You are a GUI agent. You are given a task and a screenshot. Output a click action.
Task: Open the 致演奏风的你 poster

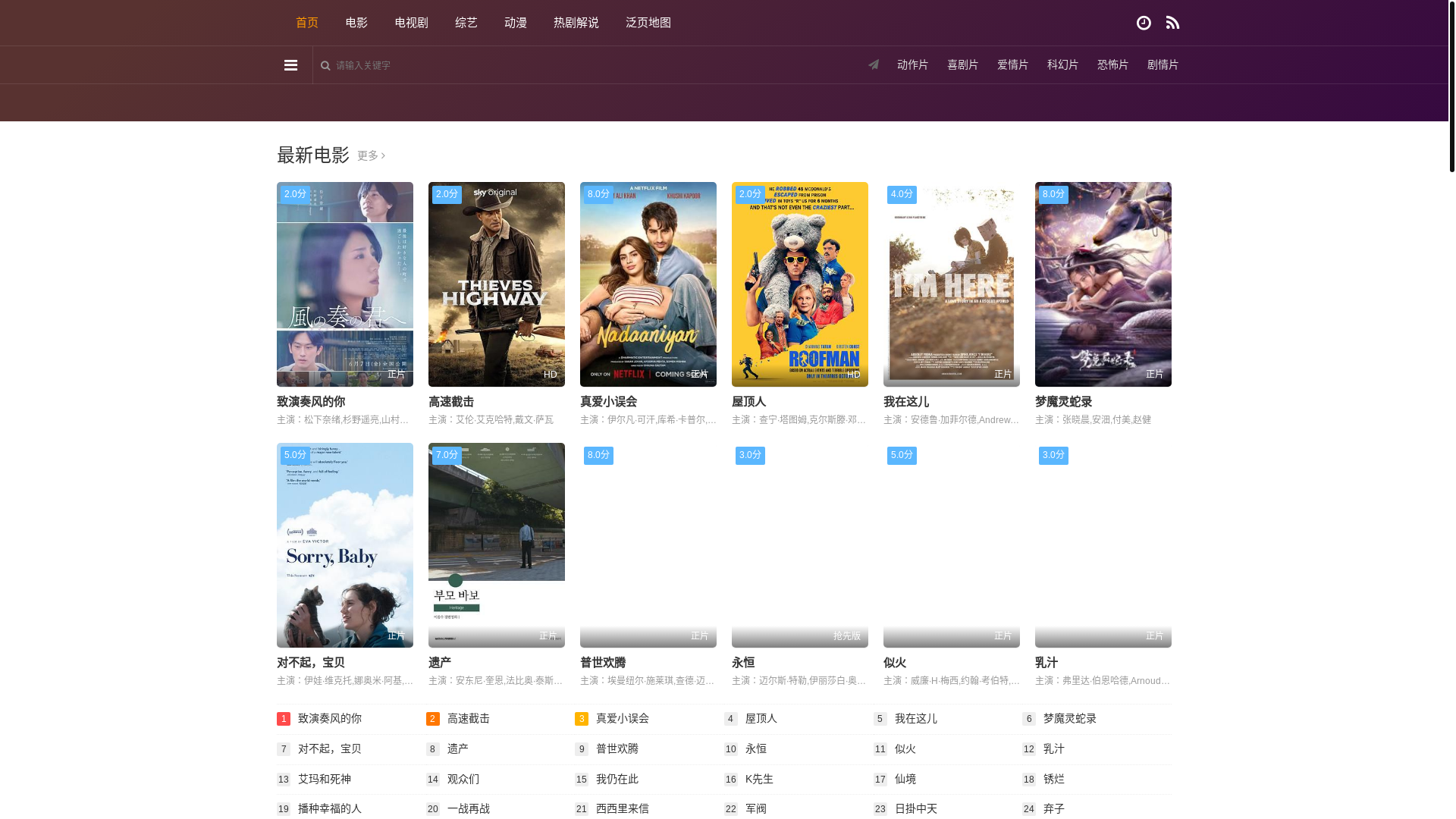[x=345, y=284]
